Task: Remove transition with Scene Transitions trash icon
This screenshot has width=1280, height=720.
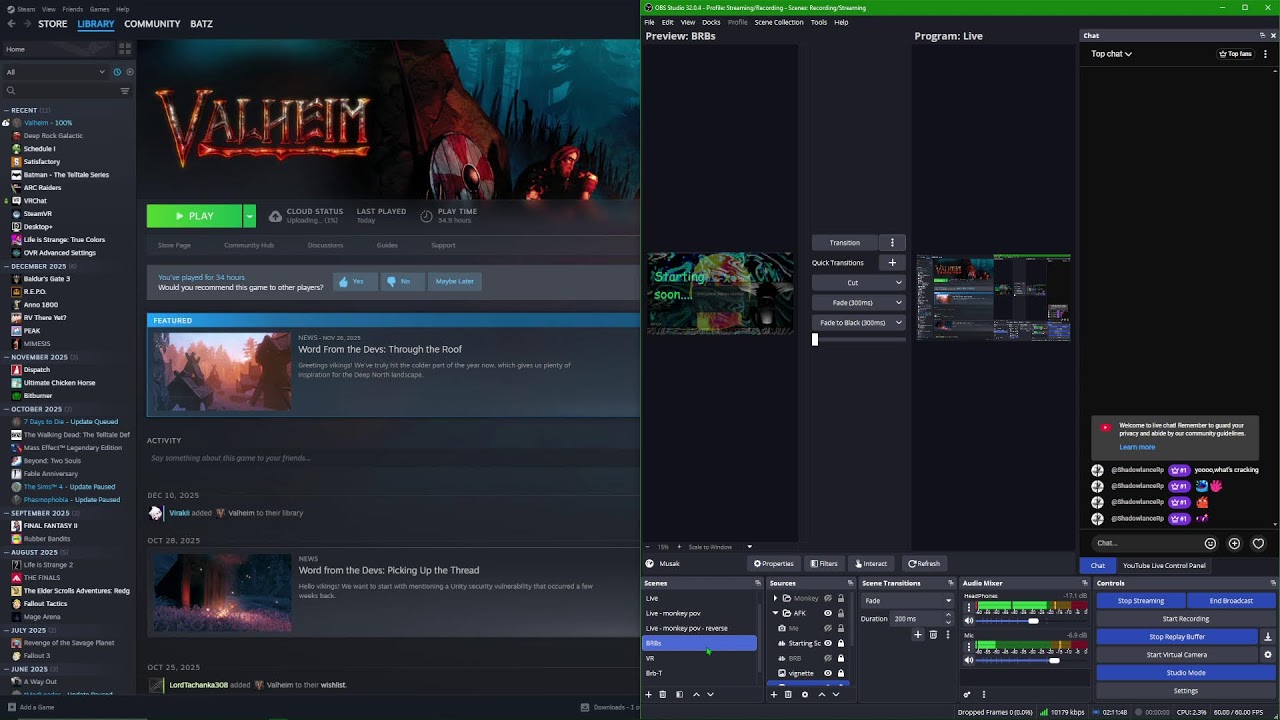Action: point(933,634)
